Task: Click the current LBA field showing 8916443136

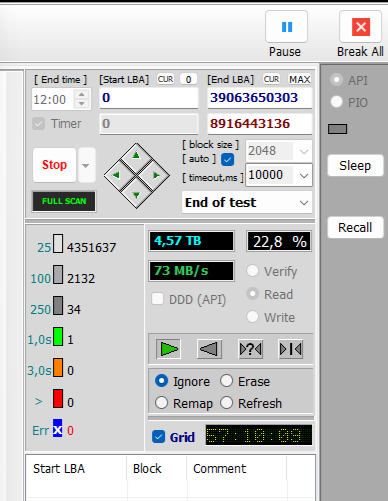Action: (x=260, y=124)
